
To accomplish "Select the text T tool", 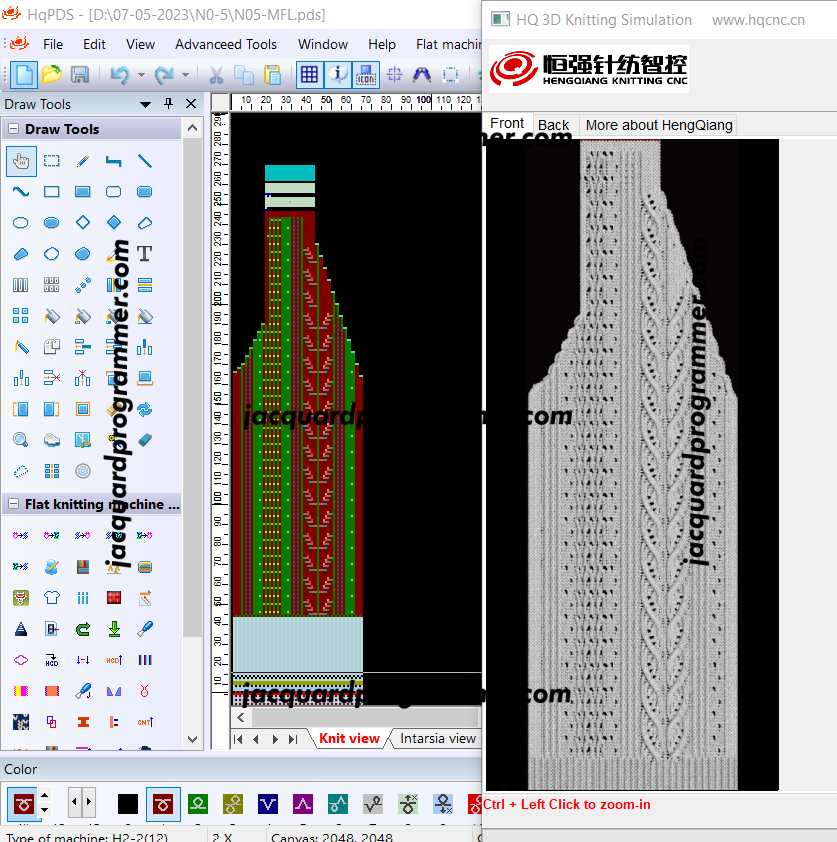I will coord(144,253).
